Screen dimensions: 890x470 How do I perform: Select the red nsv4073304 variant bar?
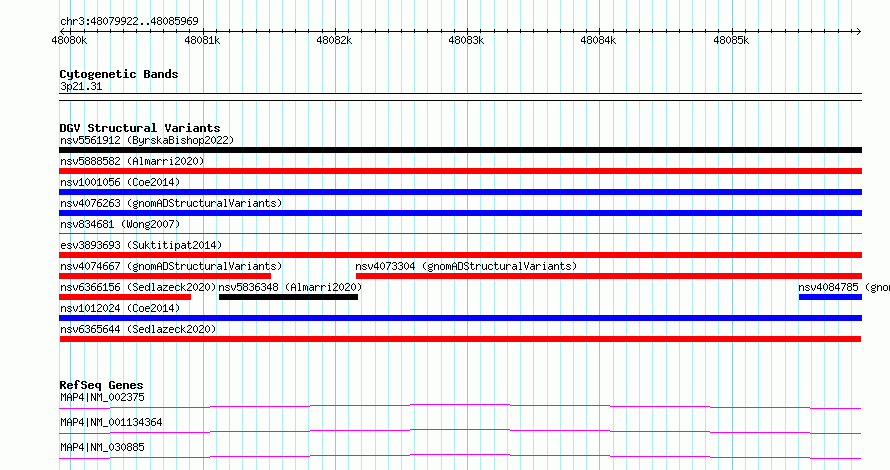click(609, 276)
